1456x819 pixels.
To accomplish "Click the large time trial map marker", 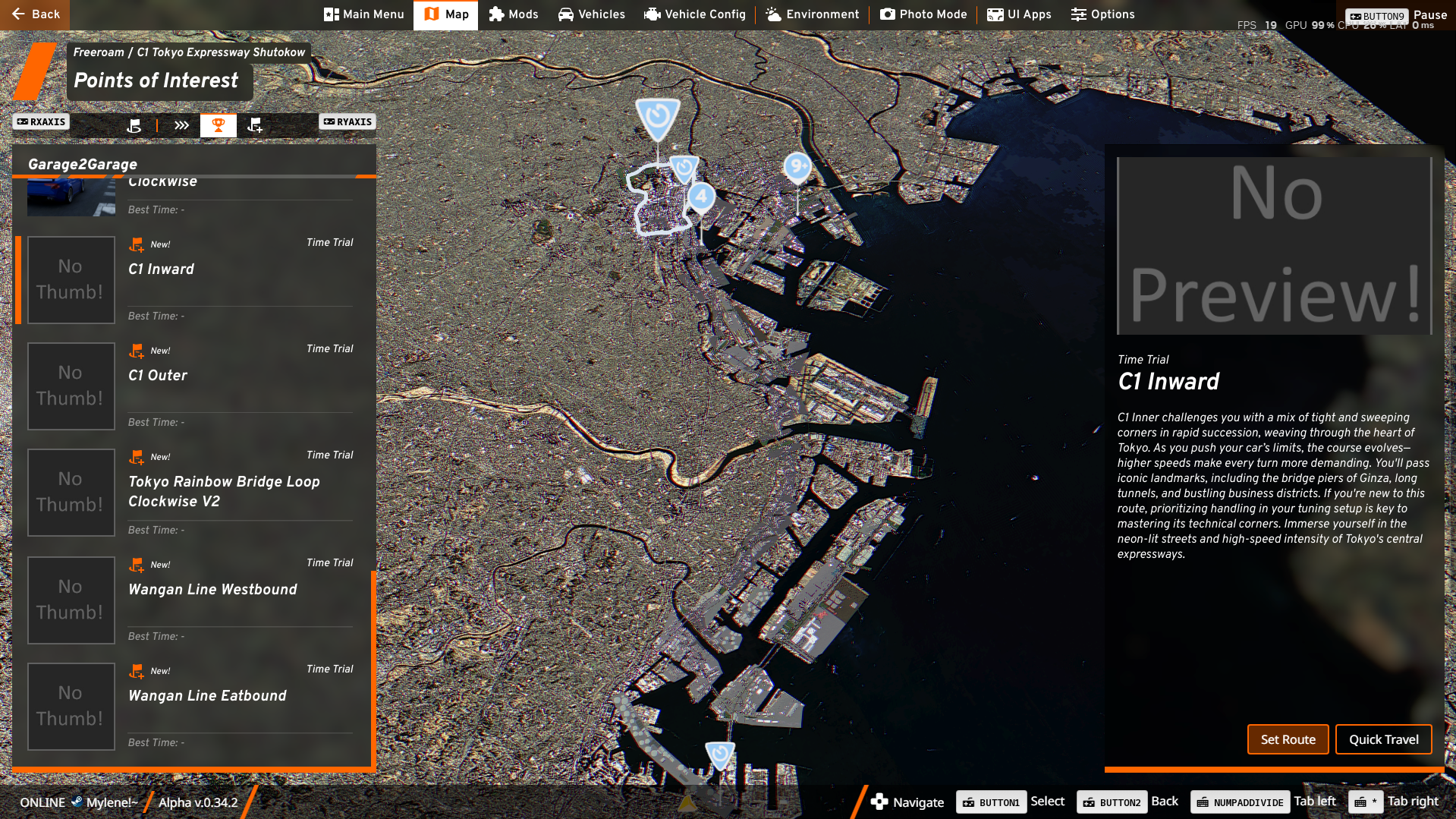I will click(658, 118).
